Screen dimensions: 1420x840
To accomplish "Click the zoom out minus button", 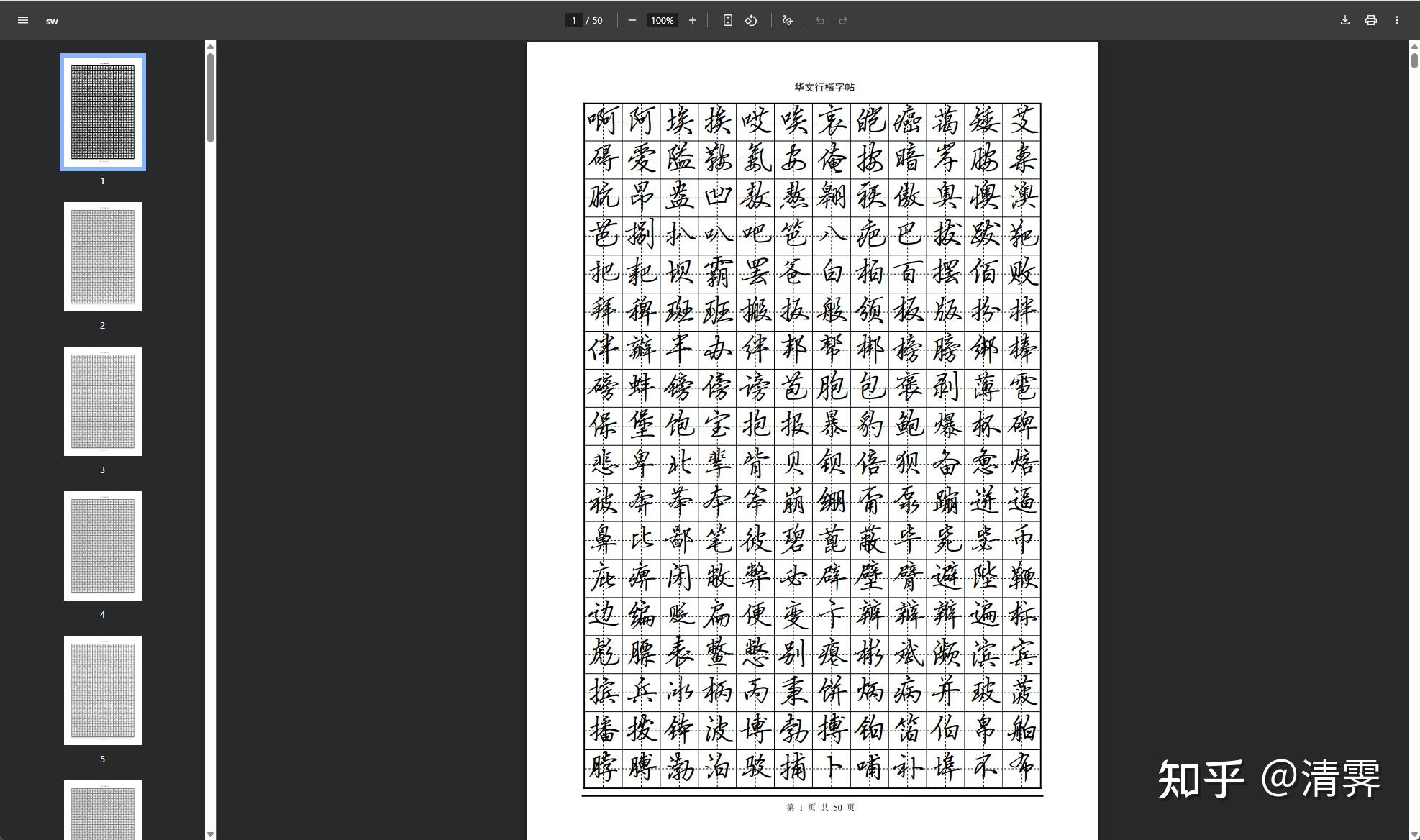I will [632, 20].
